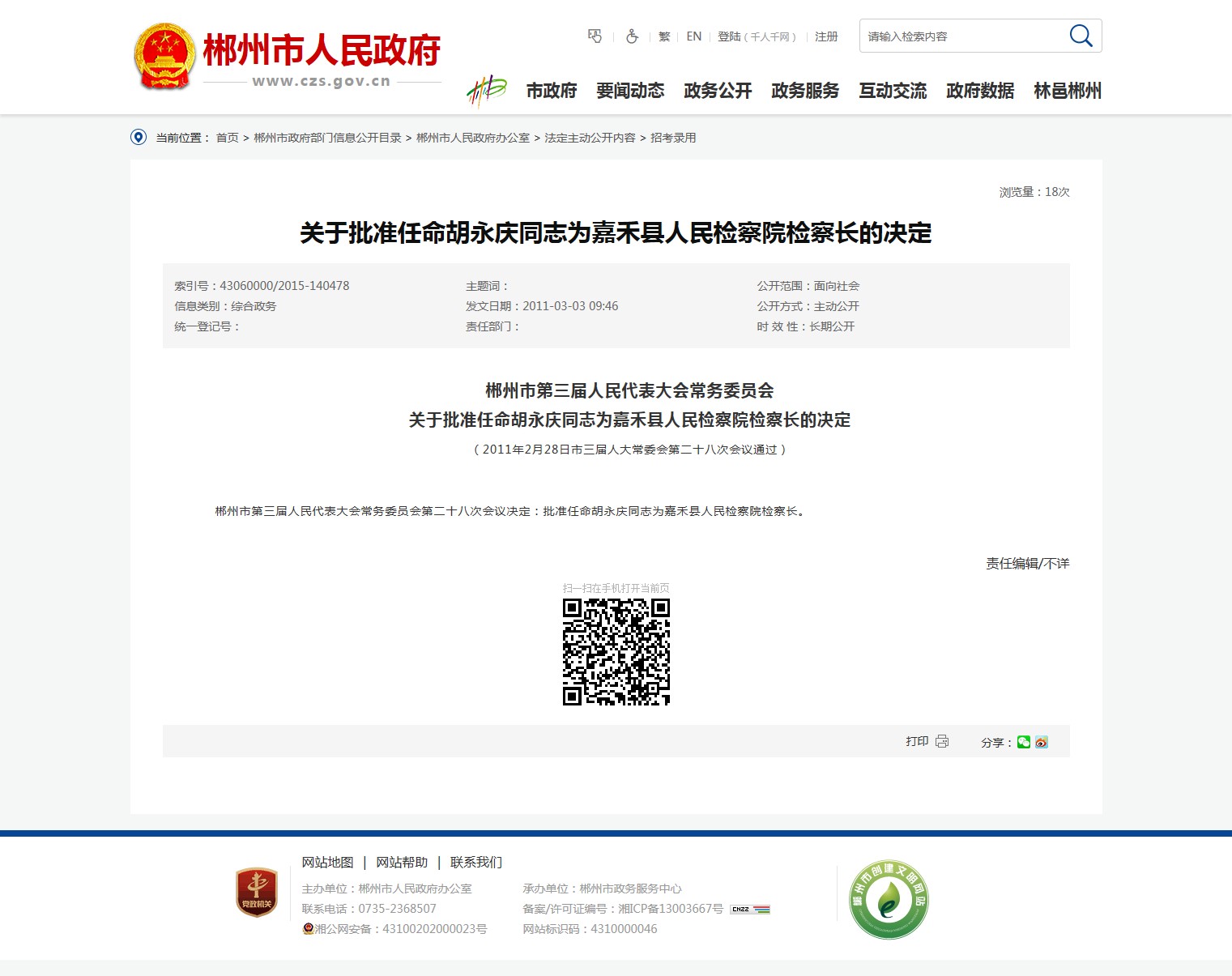This screenshot has width=1232, height=976.
Task: Share the article via Weibo icon
Action: pos(1042,742)
